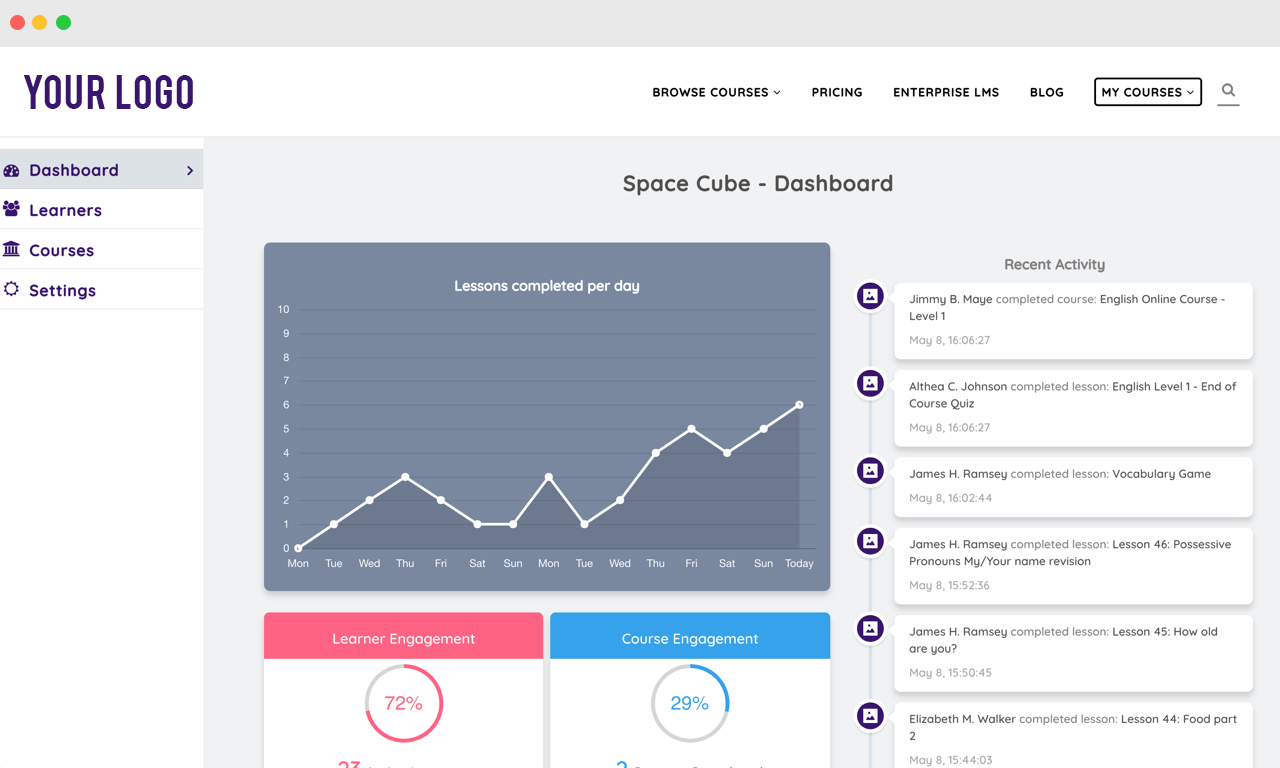Click the Today data point on chart
Viewport: 1280px width, 768px height.
click(x=799, y=405)
